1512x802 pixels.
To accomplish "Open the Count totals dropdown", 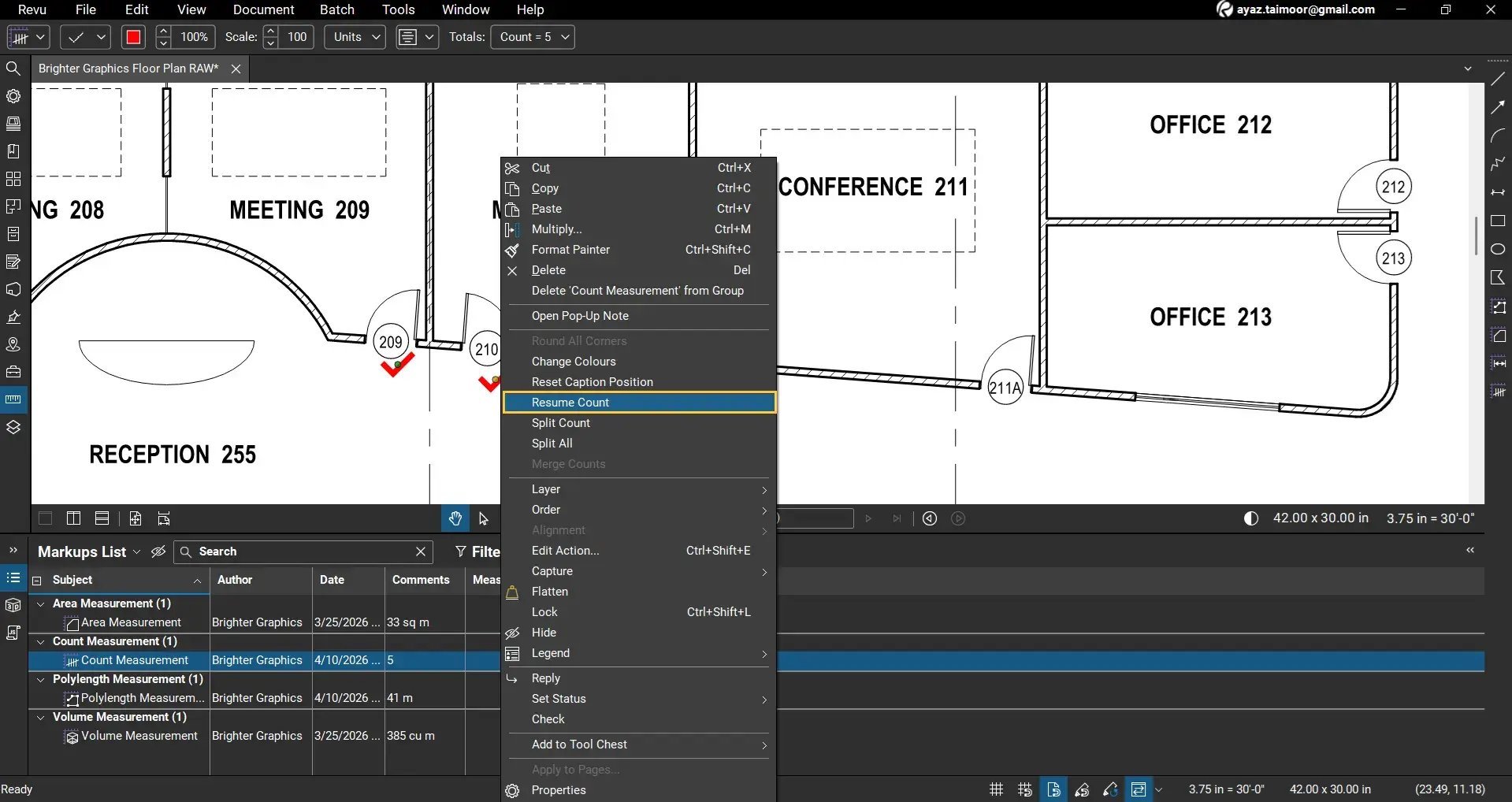I will tap(533, 37).
